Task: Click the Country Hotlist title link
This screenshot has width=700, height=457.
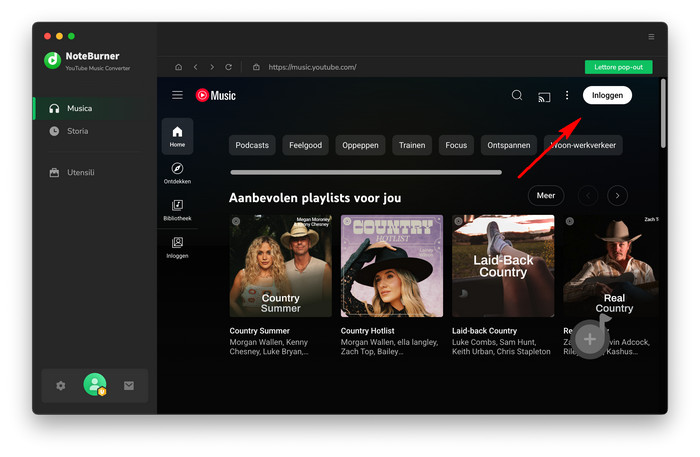Action: [x=367, y=331]
